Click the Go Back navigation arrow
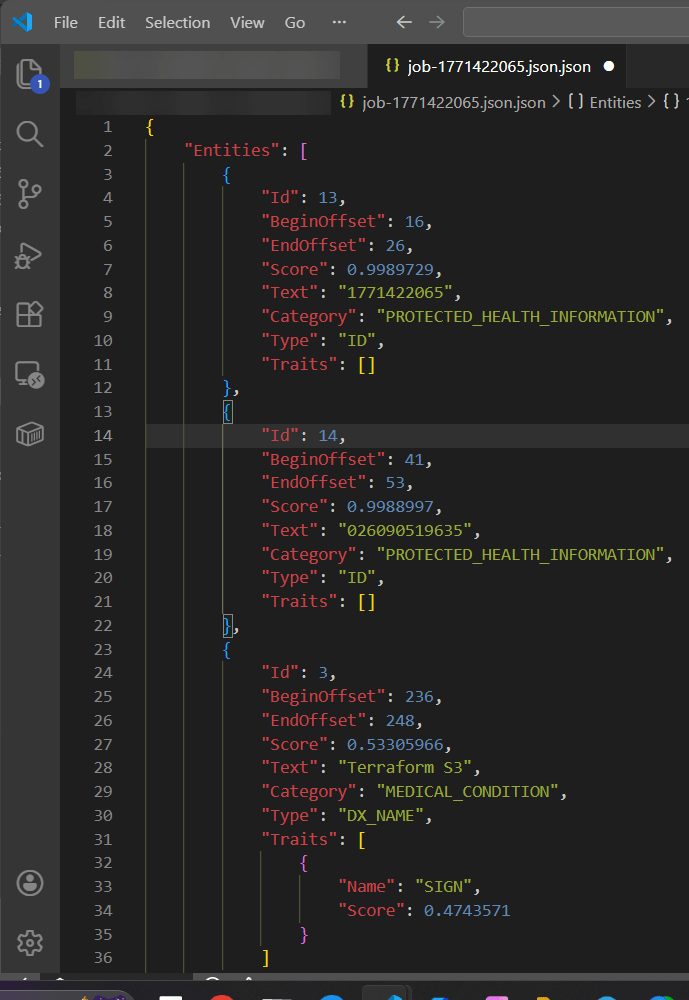Screen dimensions: 689x1000 tap(404, 22)
